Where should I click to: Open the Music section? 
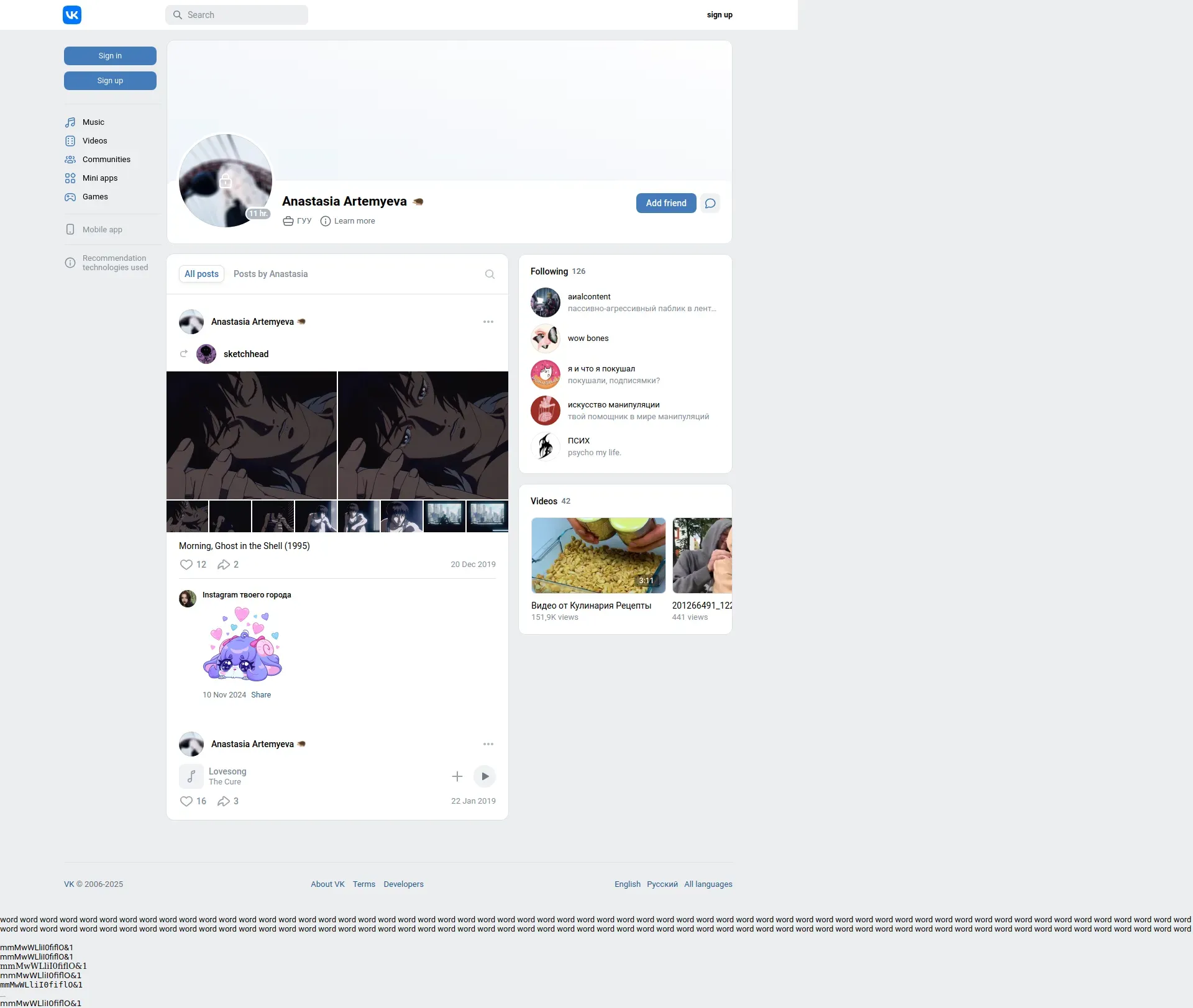click(x=93, y=122)
